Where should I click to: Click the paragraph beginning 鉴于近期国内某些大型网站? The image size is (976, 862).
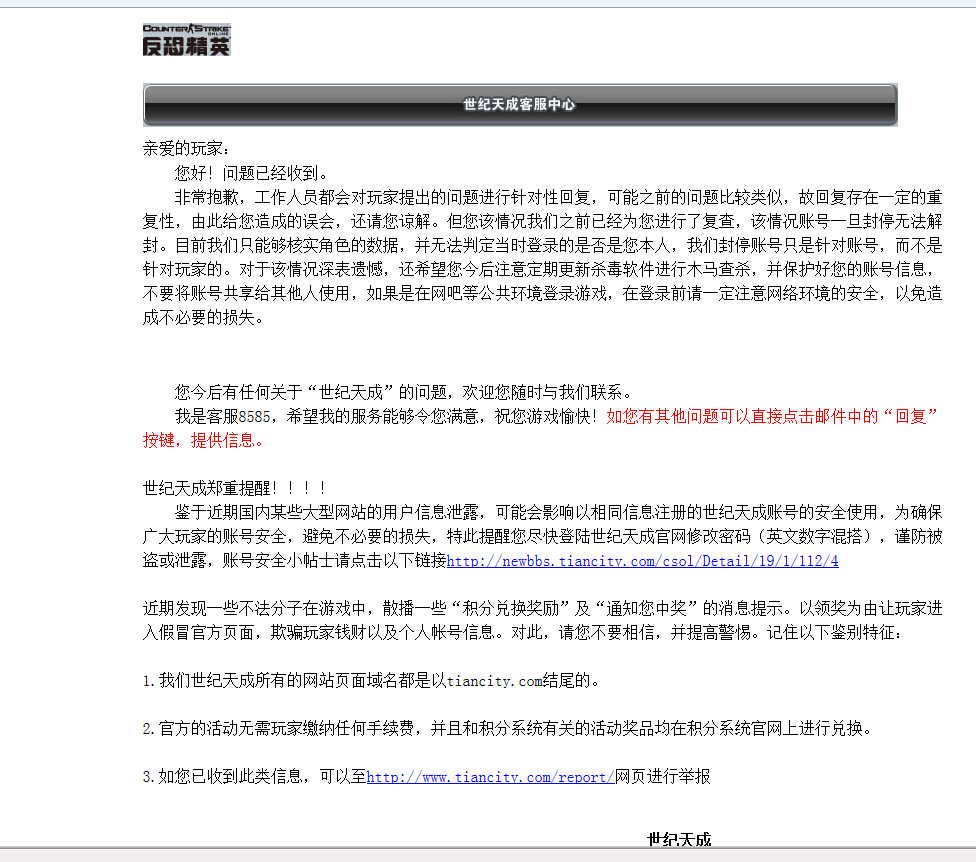542,536
